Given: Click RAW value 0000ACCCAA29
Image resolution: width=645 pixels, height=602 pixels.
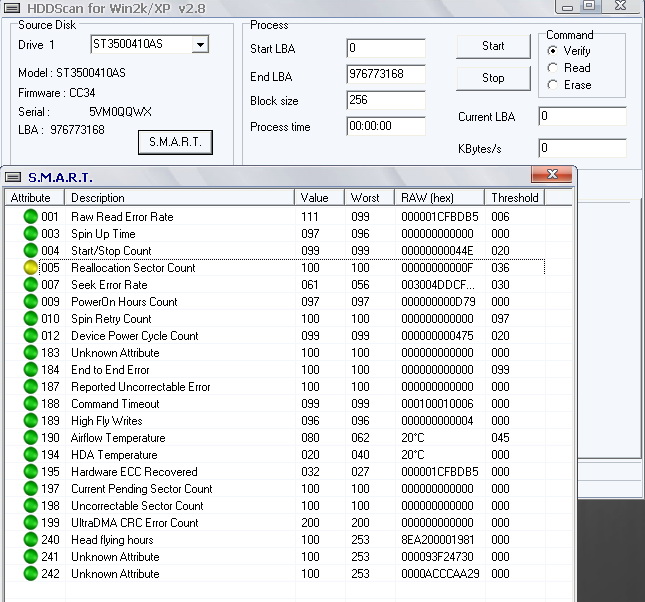Looking at the screenshot, I should coord(440,574).
